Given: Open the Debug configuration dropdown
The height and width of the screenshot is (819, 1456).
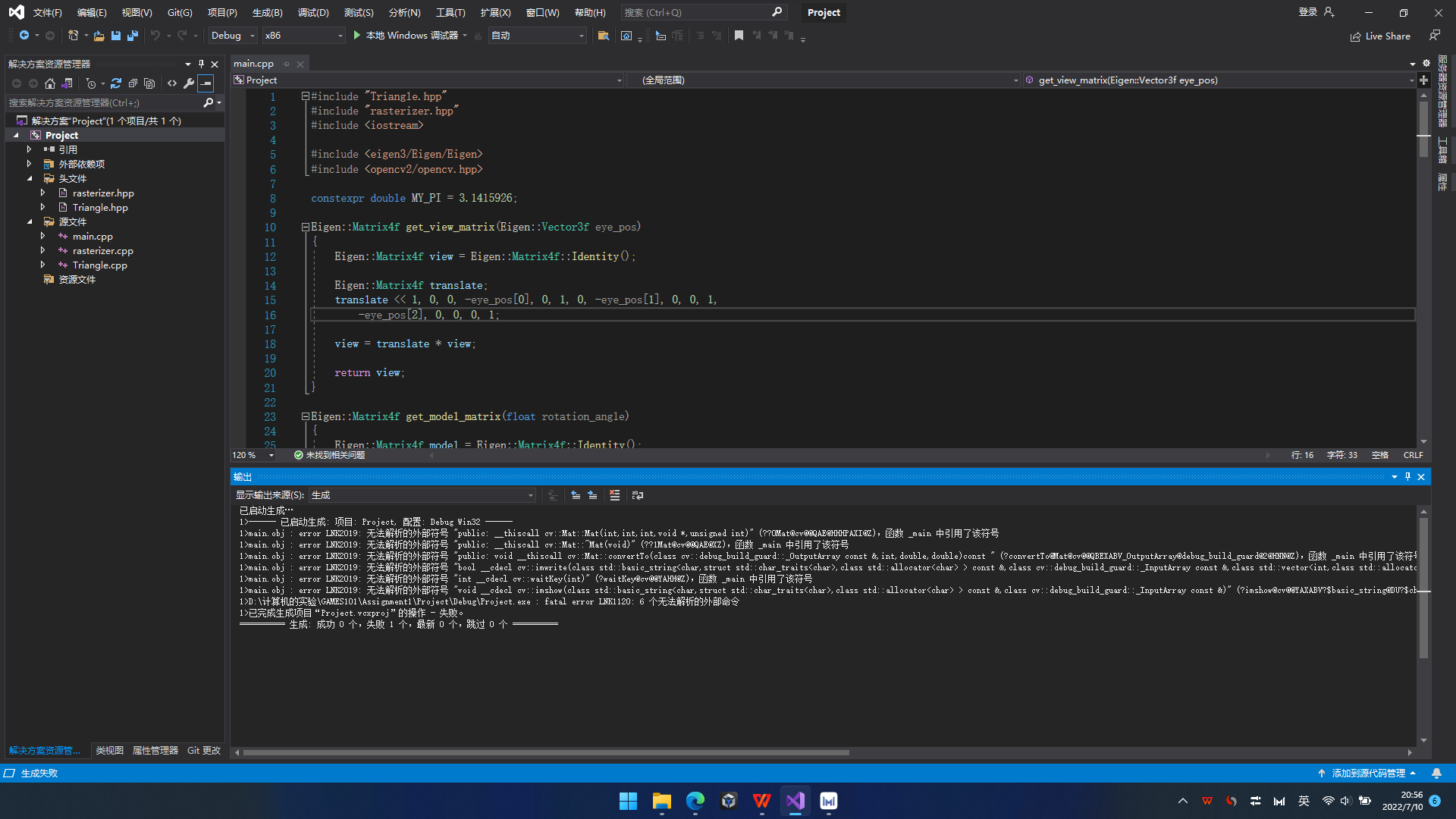Looking at the screenshot, I should tap(233, 36).
